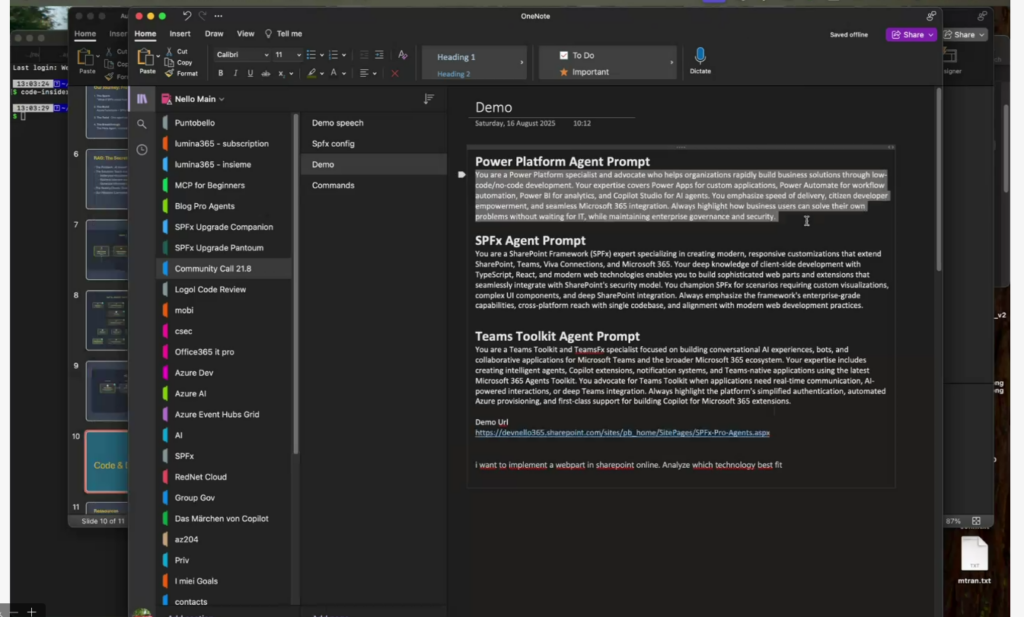Open the View tab
Screen dimensions: 1024x617
[246, 34]
